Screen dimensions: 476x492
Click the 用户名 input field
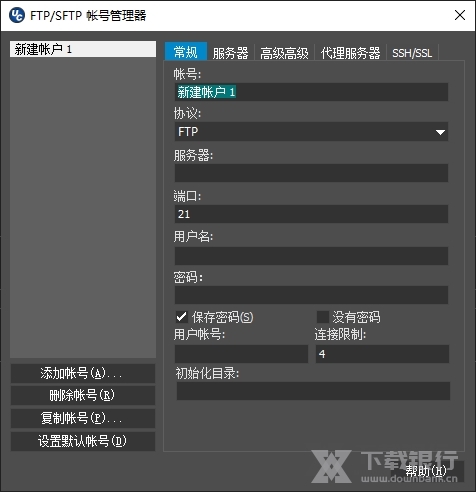[311, 256]
